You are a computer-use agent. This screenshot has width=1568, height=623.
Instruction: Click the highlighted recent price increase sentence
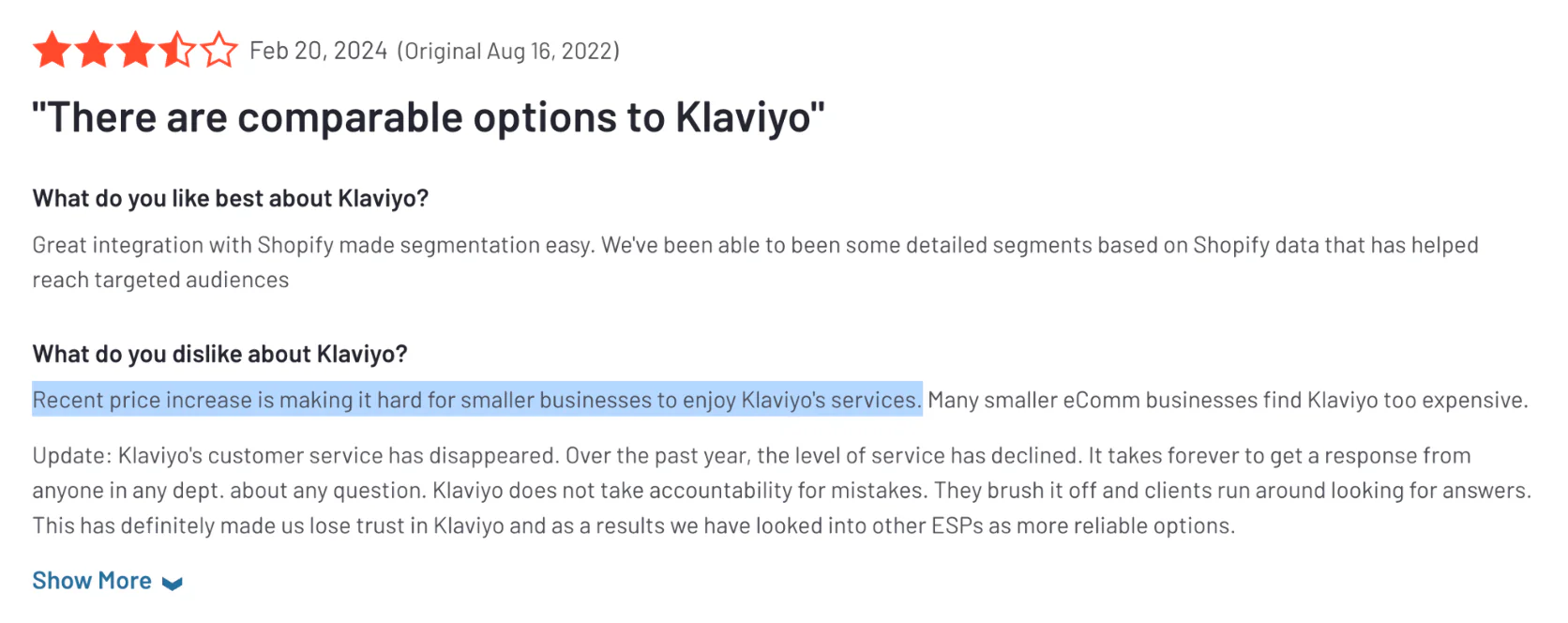[477, 400]
